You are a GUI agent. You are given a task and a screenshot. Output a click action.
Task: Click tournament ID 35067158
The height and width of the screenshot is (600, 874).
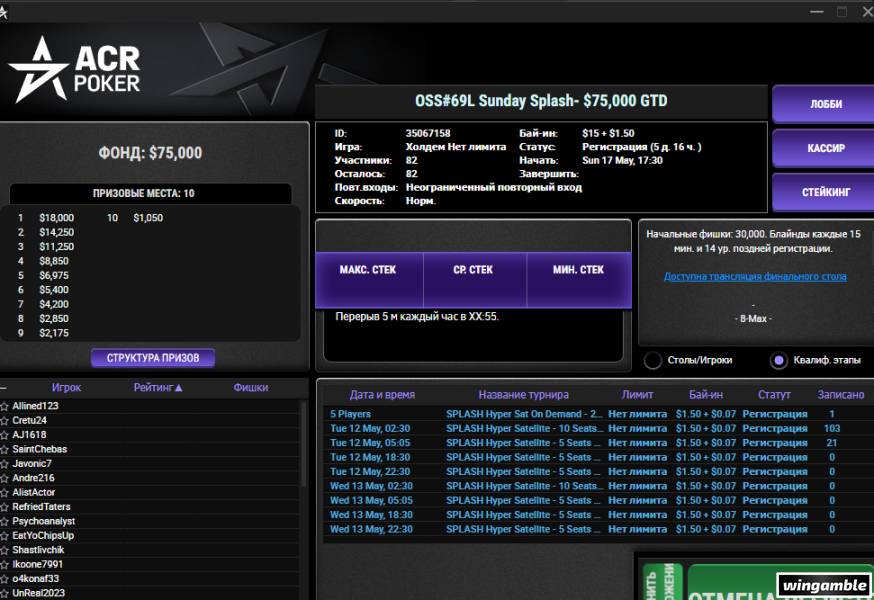(x=428, y=133)
